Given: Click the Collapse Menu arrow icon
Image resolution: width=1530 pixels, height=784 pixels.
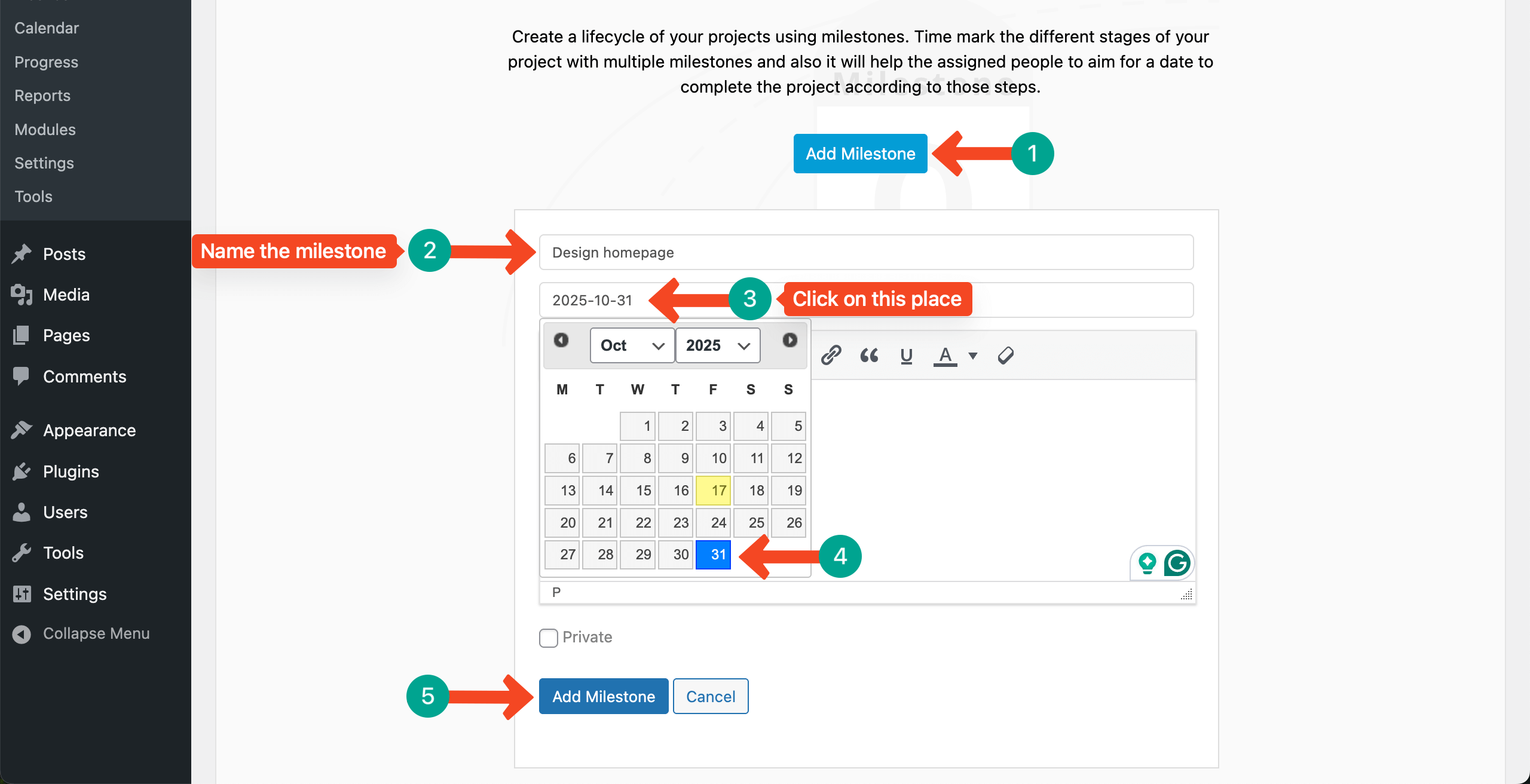Looking at the screenshot, I should tap(22, 634).
